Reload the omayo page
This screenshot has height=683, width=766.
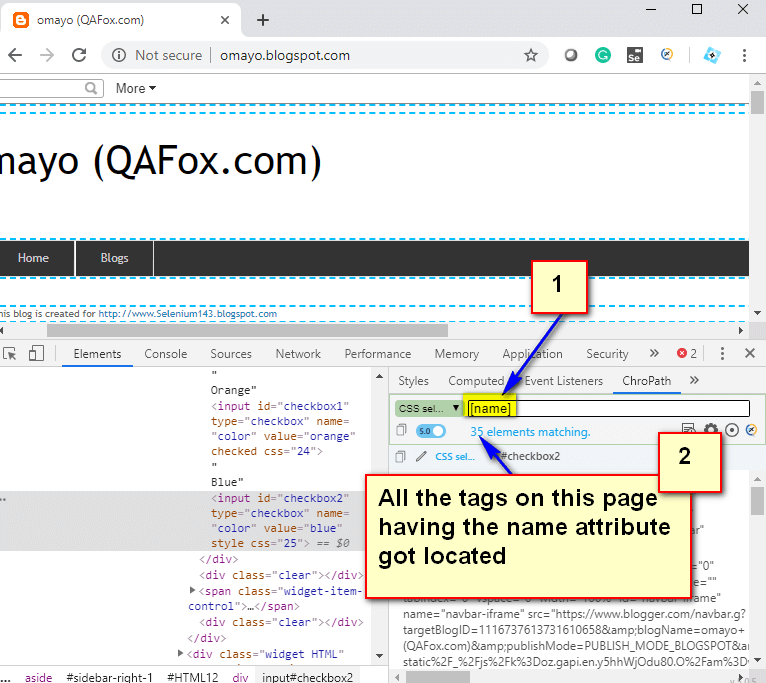(79, 55)
